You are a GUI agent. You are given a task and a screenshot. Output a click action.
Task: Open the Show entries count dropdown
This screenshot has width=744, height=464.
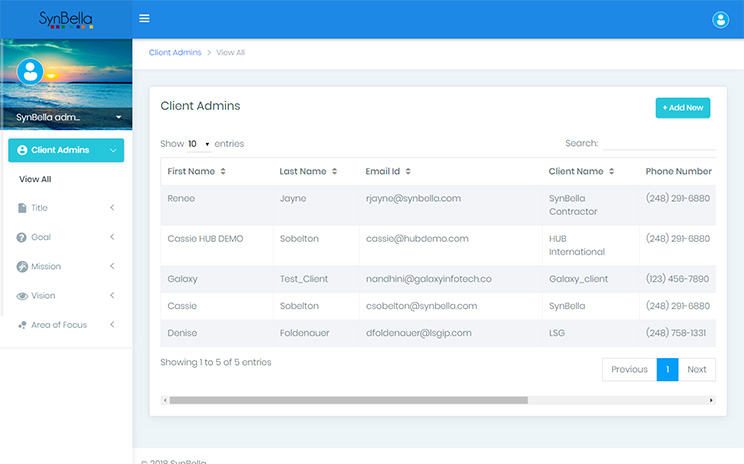199,144
